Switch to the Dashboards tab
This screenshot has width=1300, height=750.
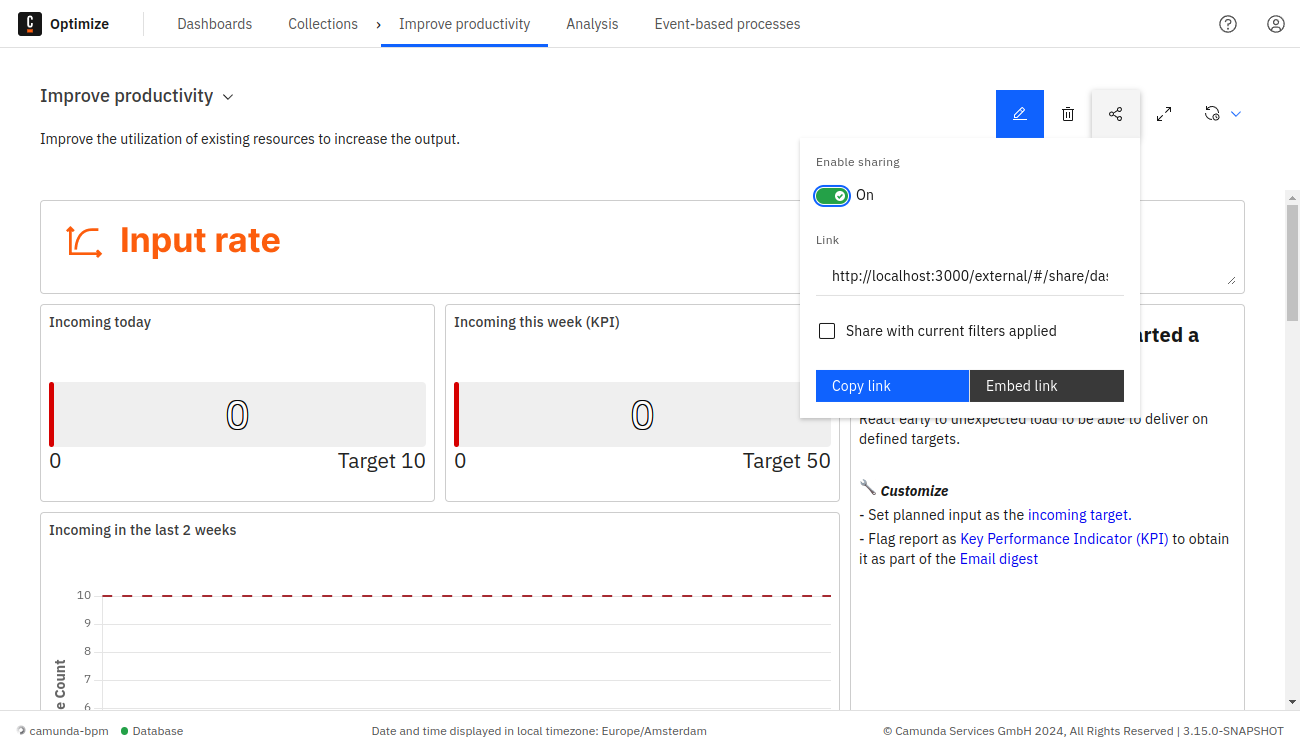(x=215, y=24)
